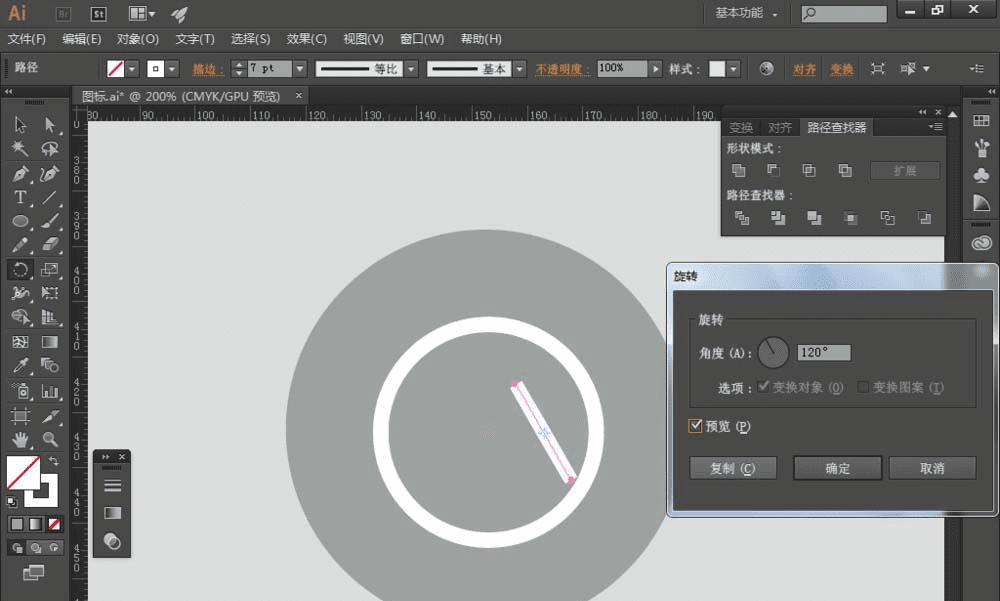This screenshot has width=1000, height=601.
Task: Click the rotation angle dial
Action: tap(773, 352)
